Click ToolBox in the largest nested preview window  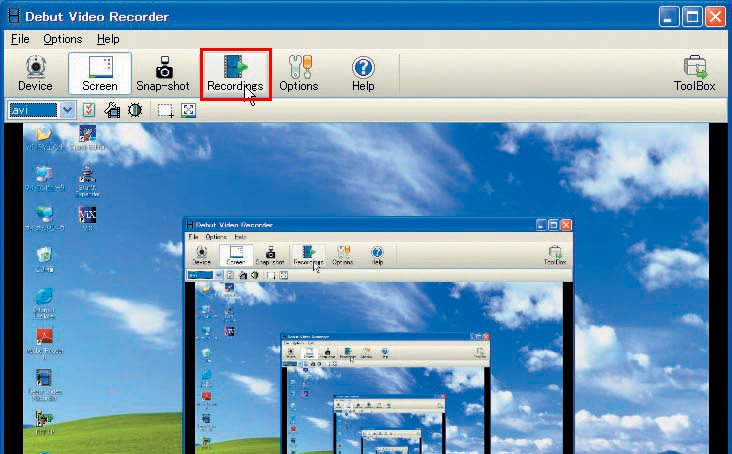tap(555, 255)
